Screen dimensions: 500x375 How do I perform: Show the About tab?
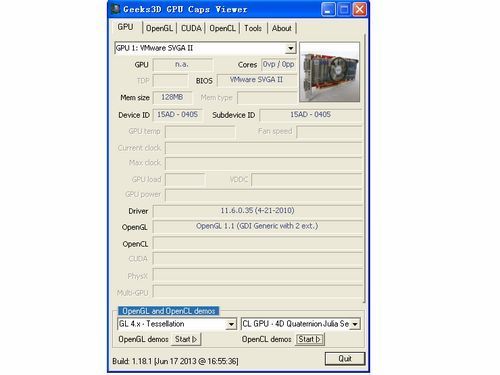coord(282,28)
